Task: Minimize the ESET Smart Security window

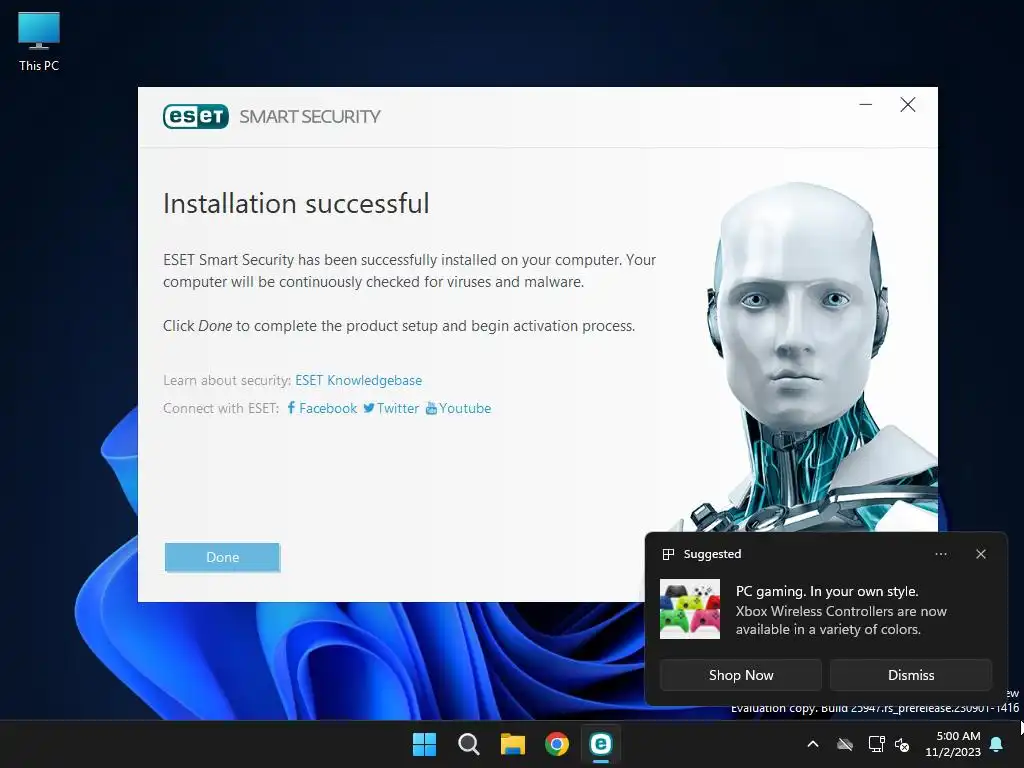Action: [x=866, y=104]
